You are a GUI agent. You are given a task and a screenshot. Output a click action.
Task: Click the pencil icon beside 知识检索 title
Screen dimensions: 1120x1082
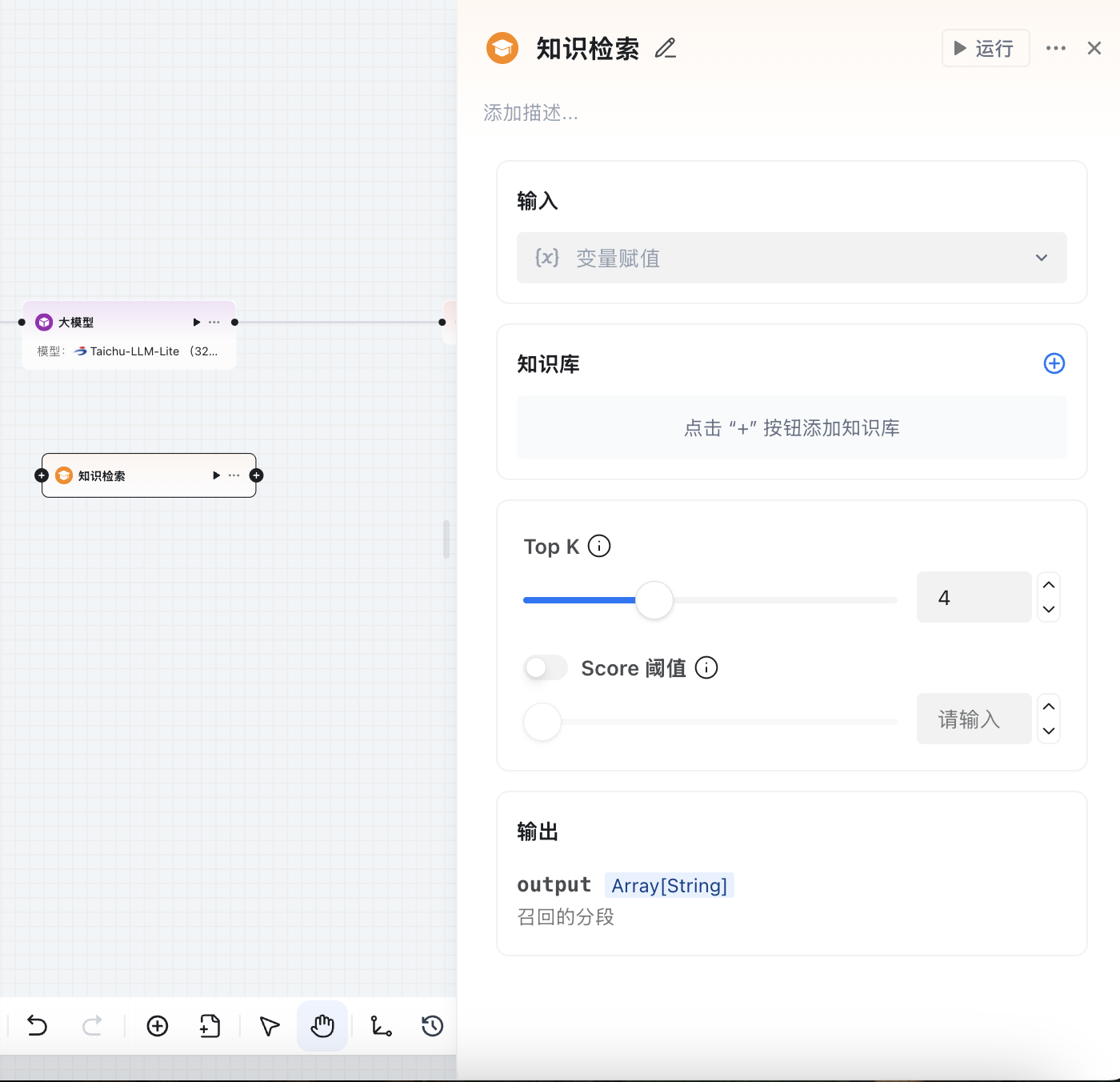[665, 48]
